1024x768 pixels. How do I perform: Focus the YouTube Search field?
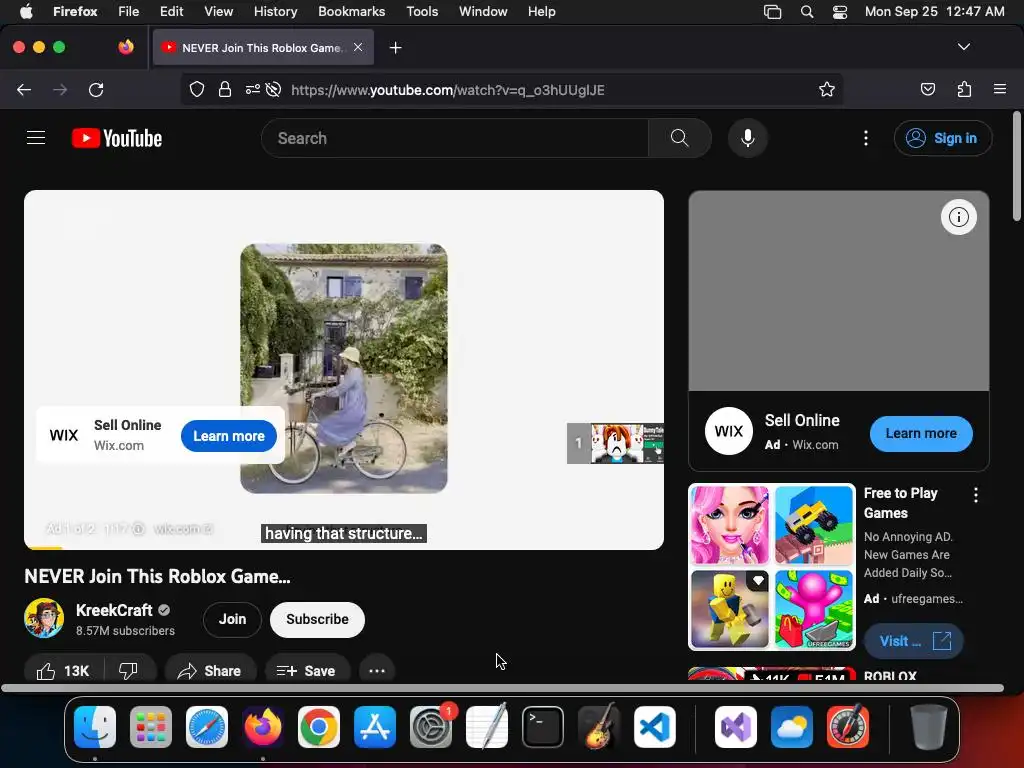click(x=455, y=138)
